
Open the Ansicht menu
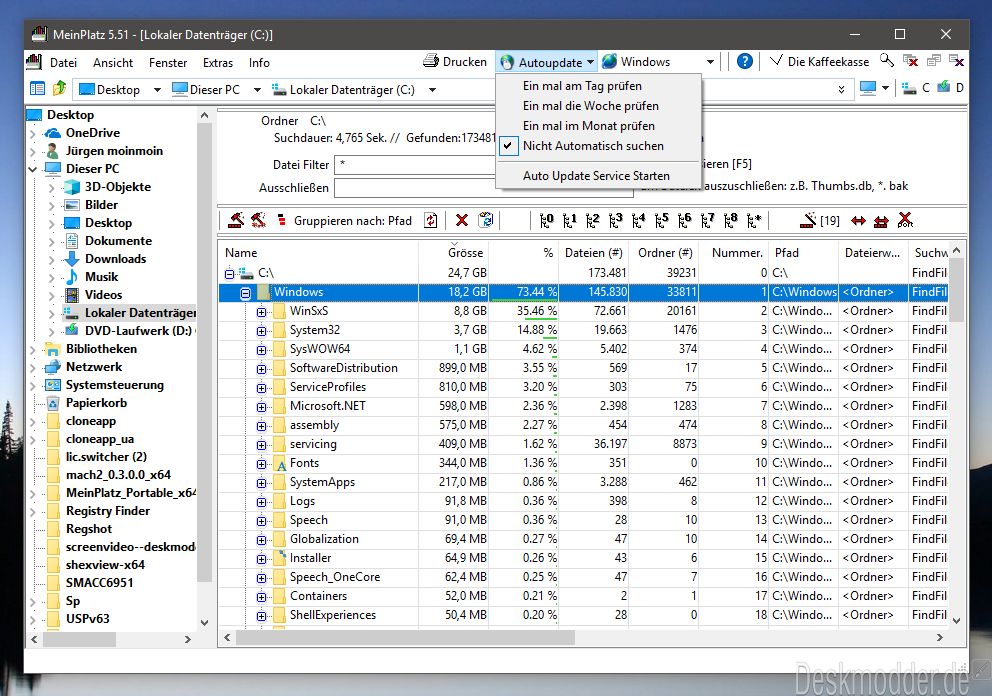[113, 63]
